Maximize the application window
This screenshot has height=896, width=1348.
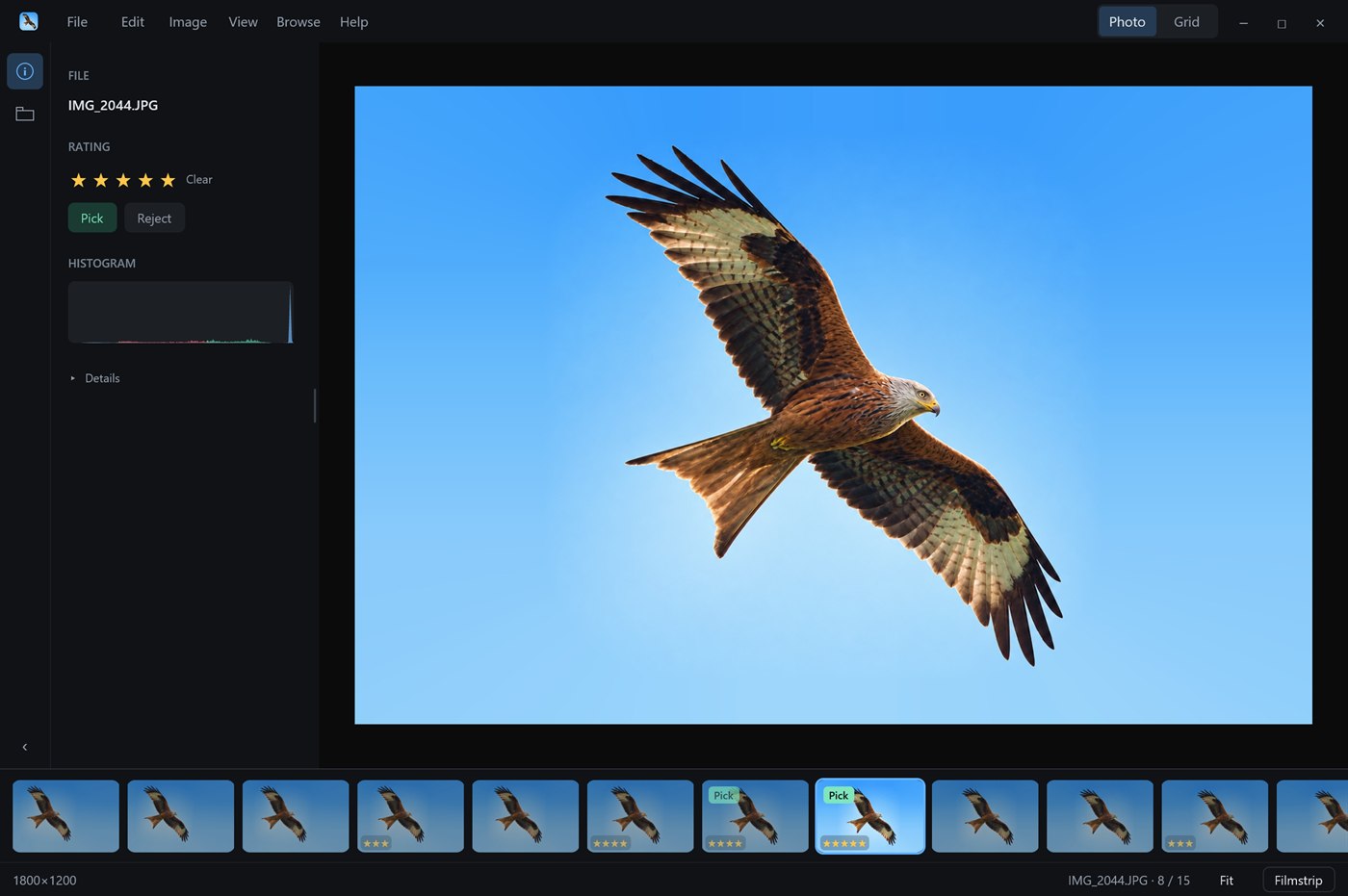point(1282,23)
